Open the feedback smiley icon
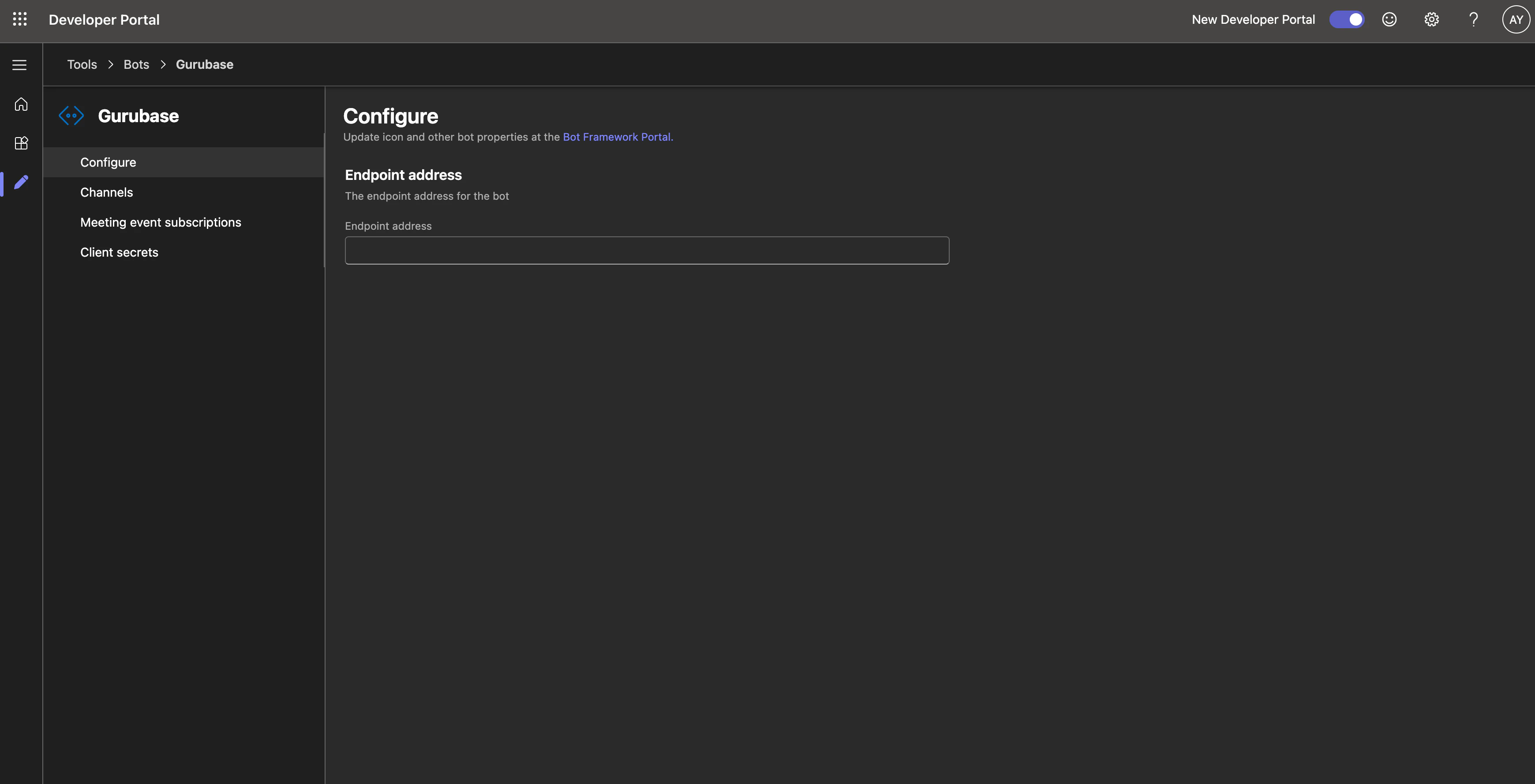Image resolution: width=1535 pixels, height=784 pixels. coord(1389,20)
